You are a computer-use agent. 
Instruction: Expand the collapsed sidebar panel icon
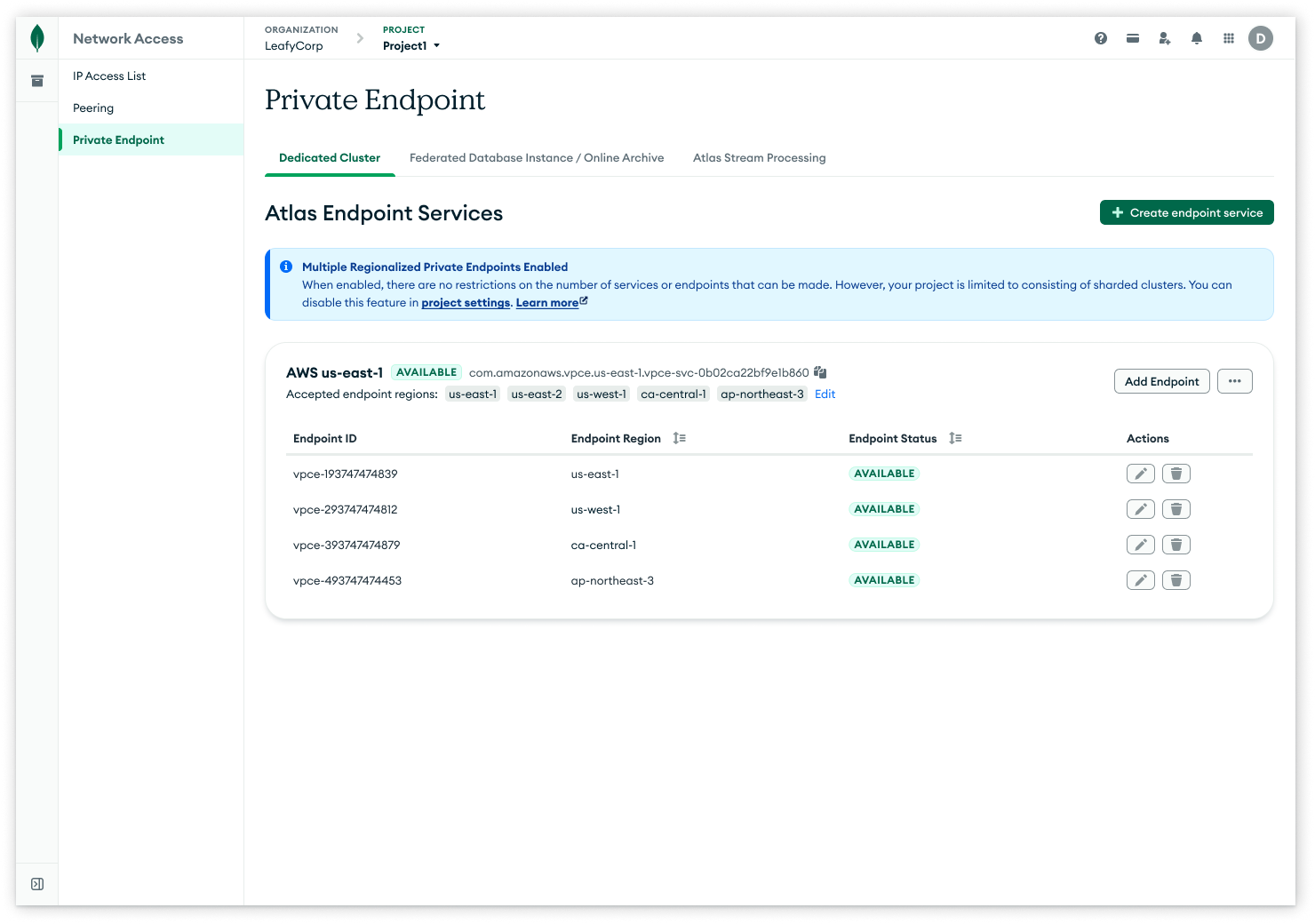click(37, 884)
